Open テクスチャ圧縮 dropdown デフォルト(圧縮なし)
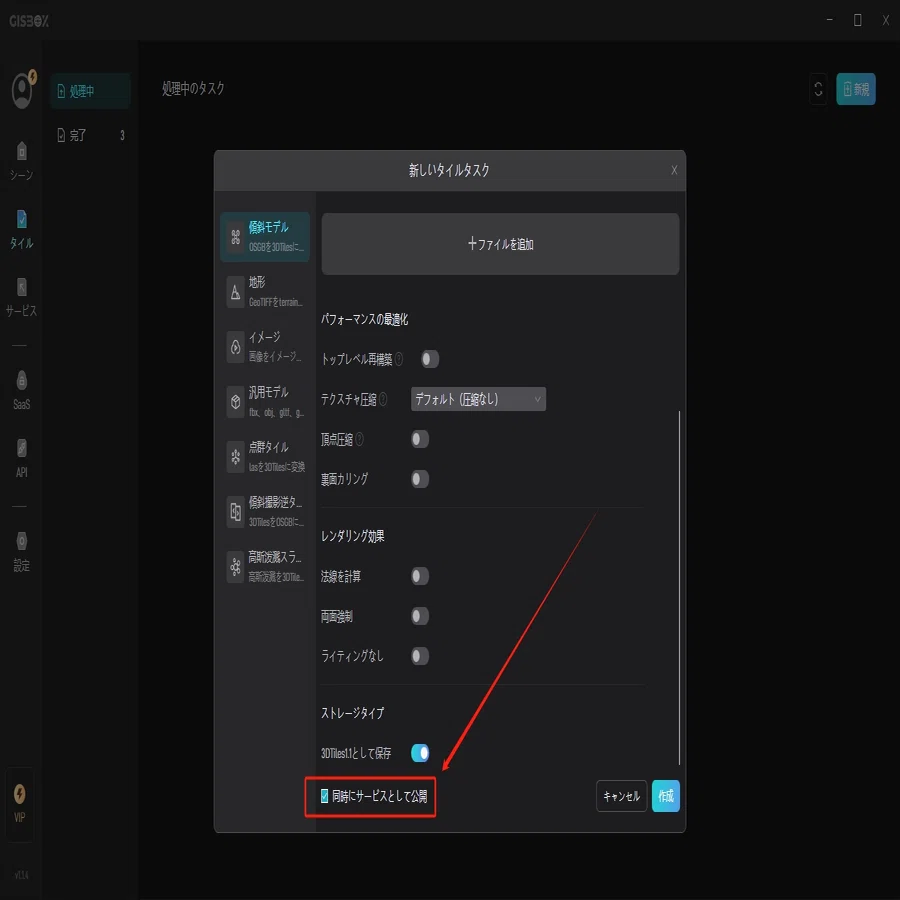This screenshot has width=900, height=900. 478,399
